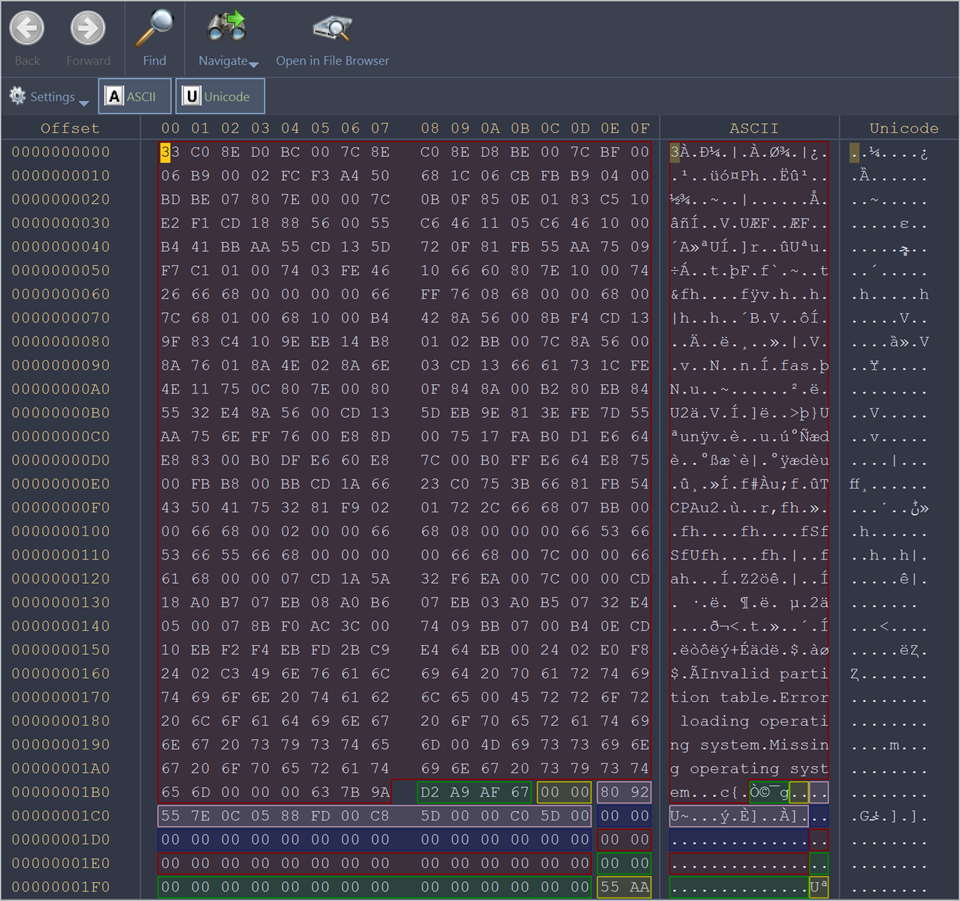Expand the Navigate dropdown arrow

tap(254, 65)
